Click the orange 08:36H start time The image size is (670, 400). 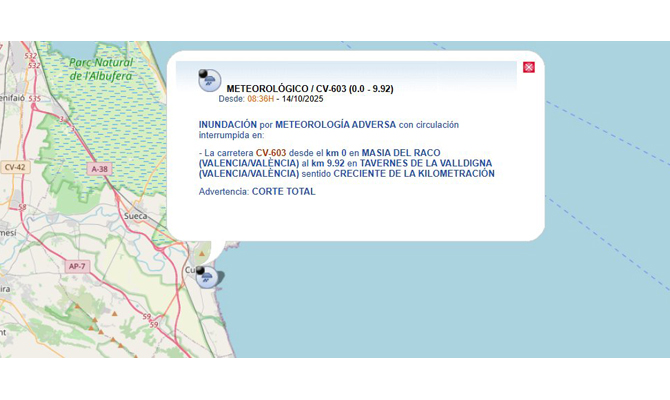point(260,99)
